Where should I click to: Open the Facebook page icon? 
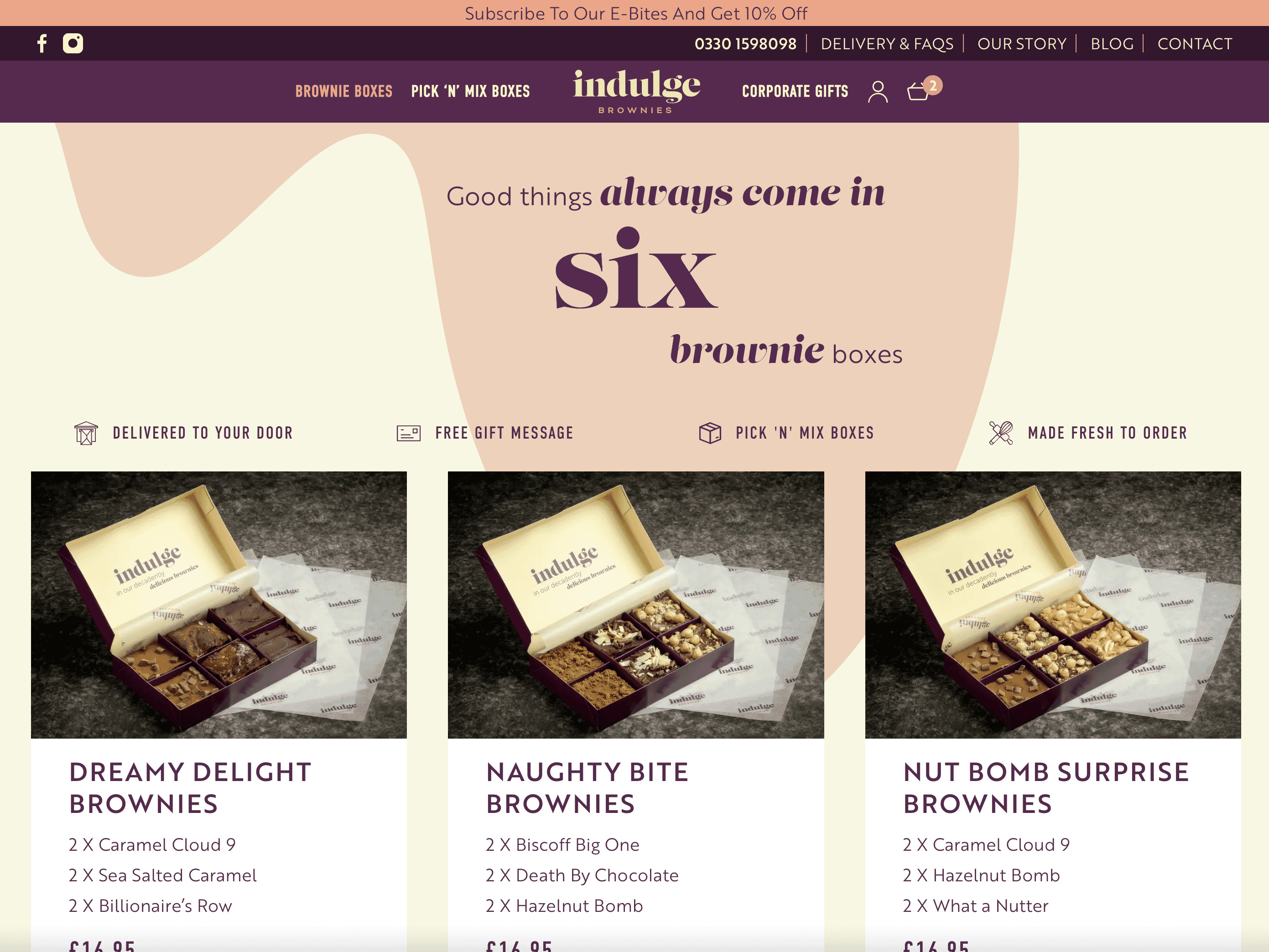(42, 44)
